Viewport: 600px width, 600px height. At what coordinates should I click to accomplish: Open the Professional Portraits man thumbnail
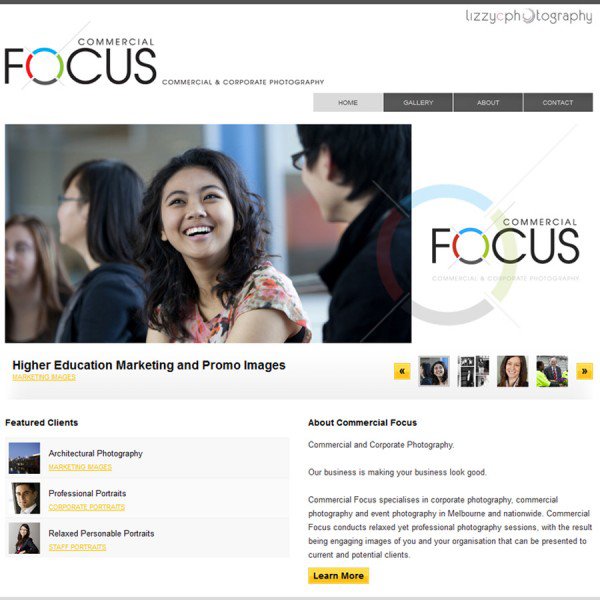coord(24,498)
